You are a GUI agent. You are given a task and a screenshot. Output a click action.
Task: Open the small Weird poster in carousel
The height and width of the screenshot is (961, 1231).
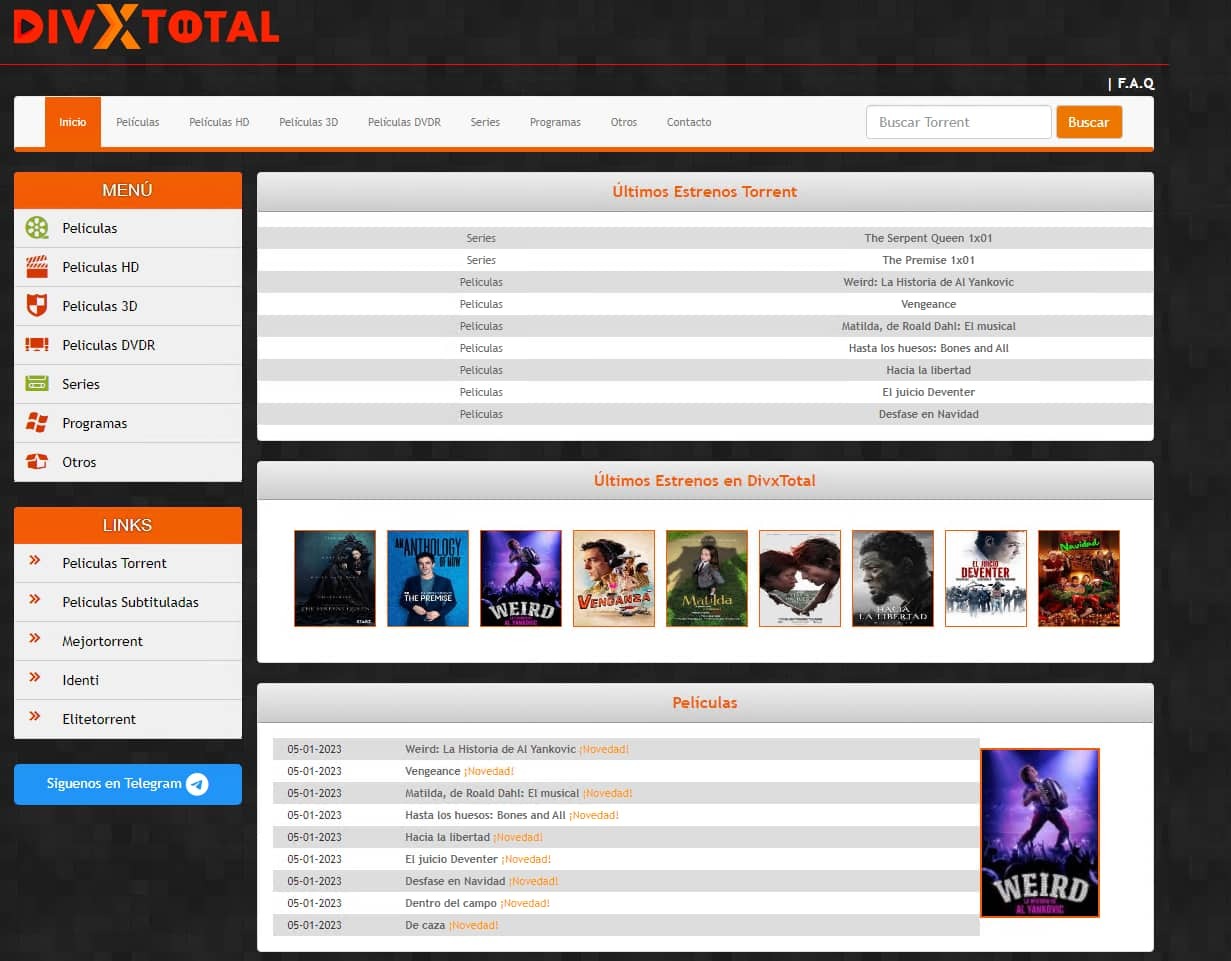(x=521, y=579)
